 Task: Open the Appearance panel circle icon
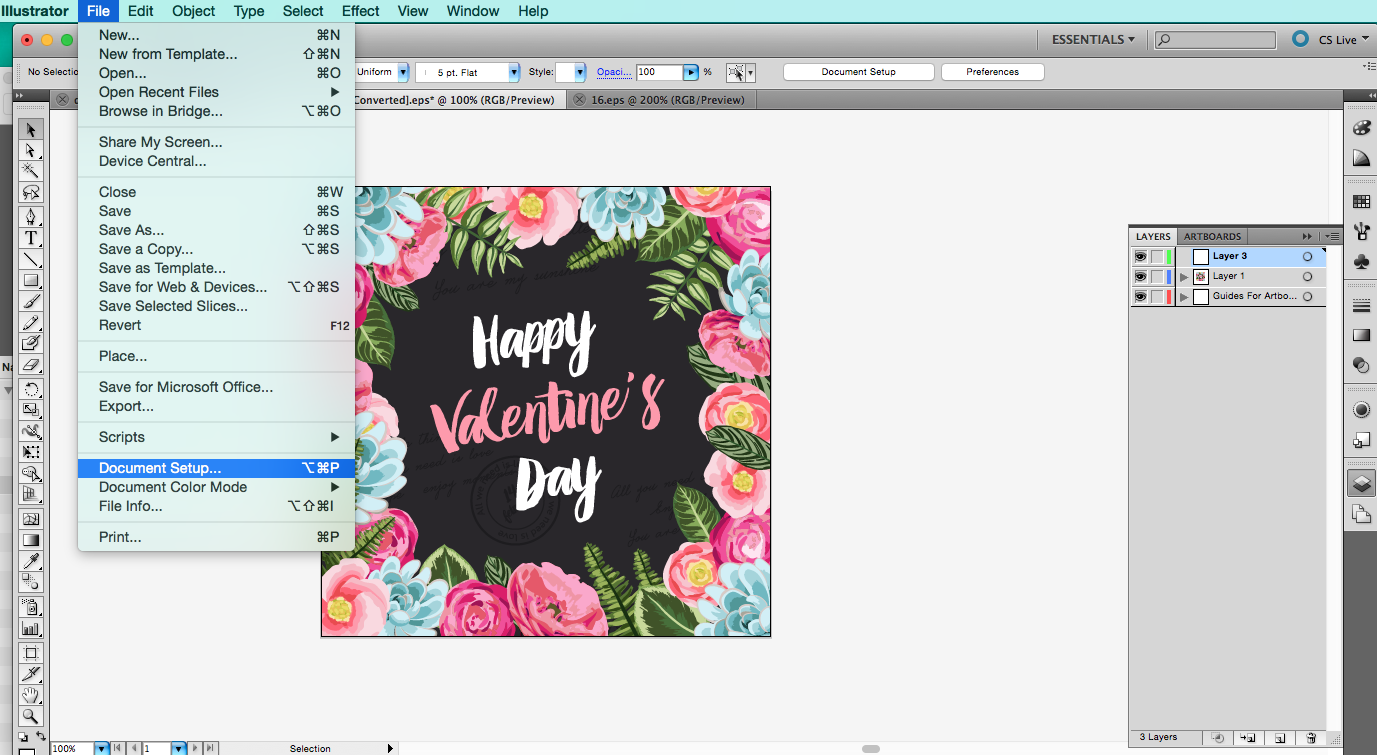(x=1361, y=409)
